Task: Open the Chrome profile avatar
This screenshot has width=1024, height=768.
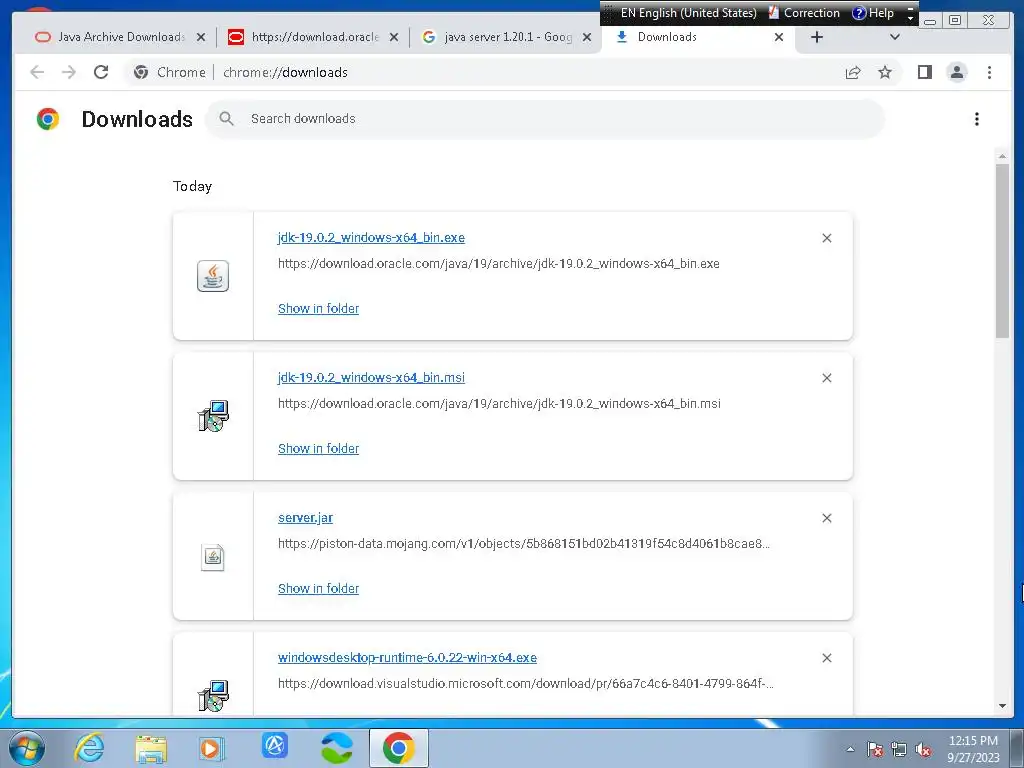Action: coord(957,72)
